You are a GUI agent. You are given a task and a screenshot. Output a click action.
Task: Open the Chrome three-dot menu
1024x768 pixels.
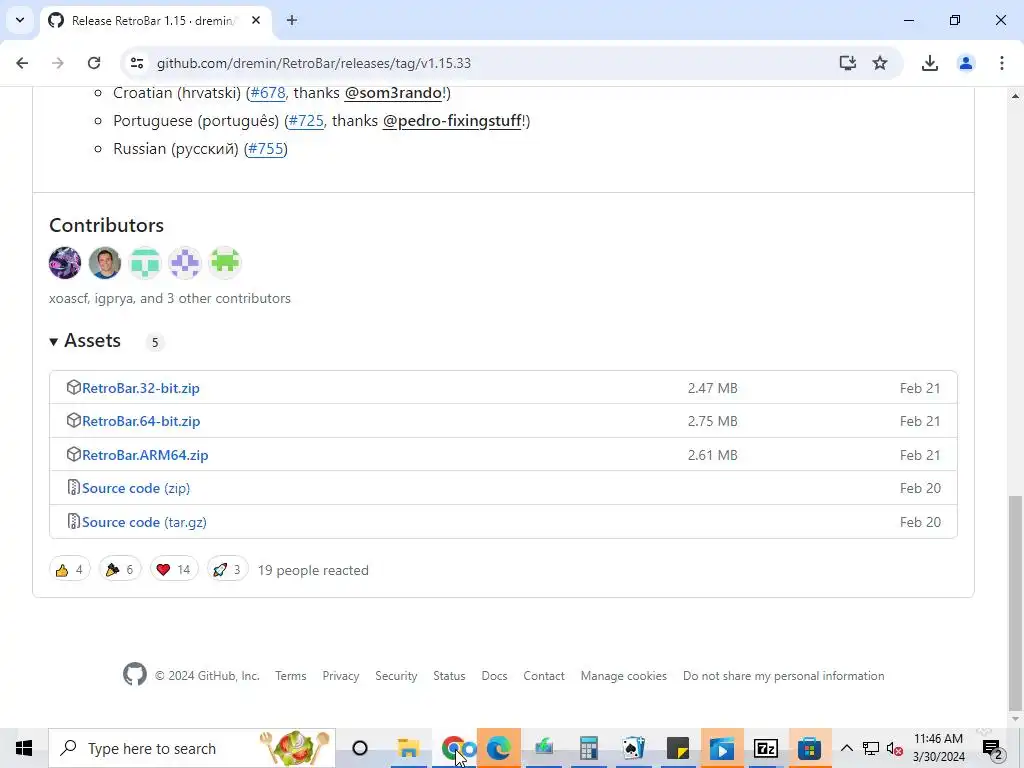1001,63
